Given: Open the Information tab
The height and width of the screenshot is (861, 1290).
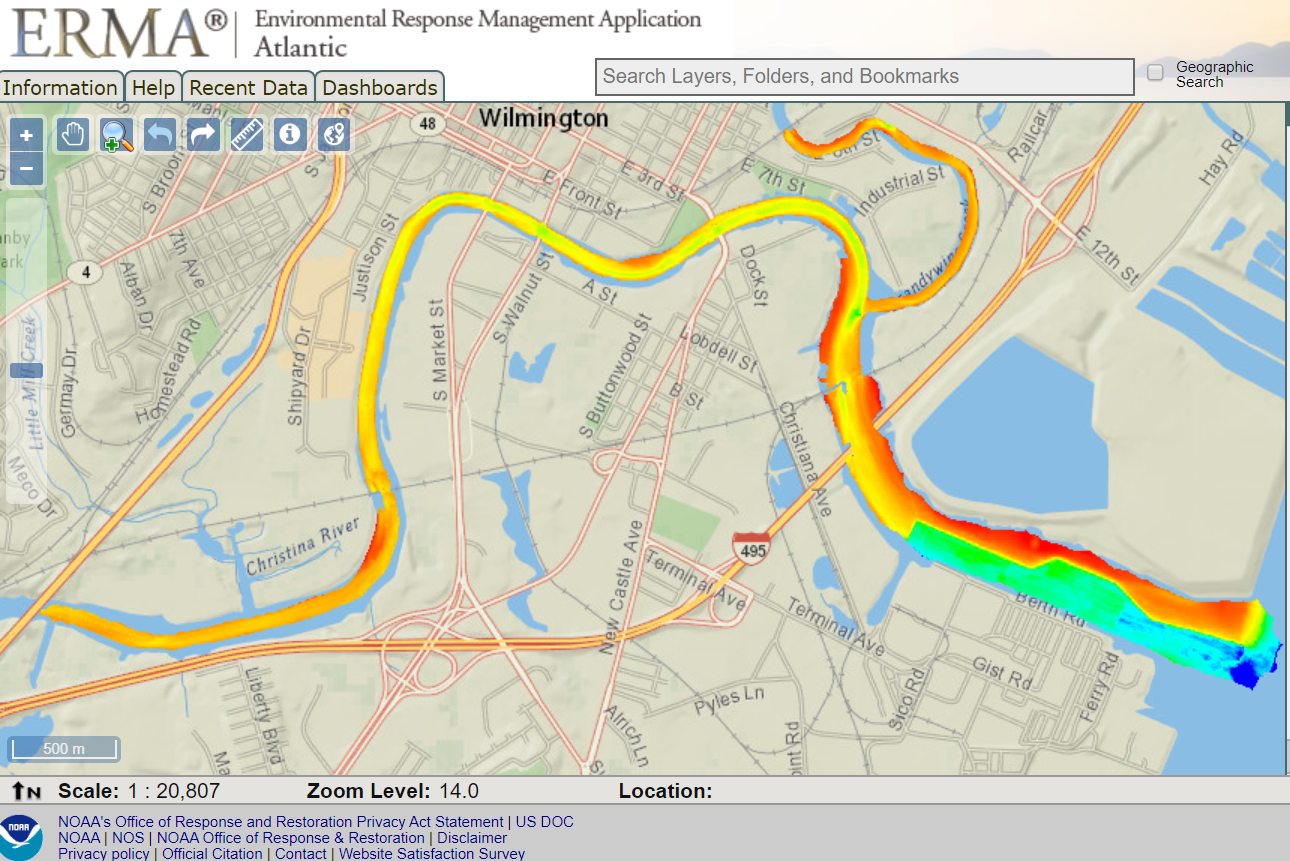Looking at the screenshot, I should (61, 87).
